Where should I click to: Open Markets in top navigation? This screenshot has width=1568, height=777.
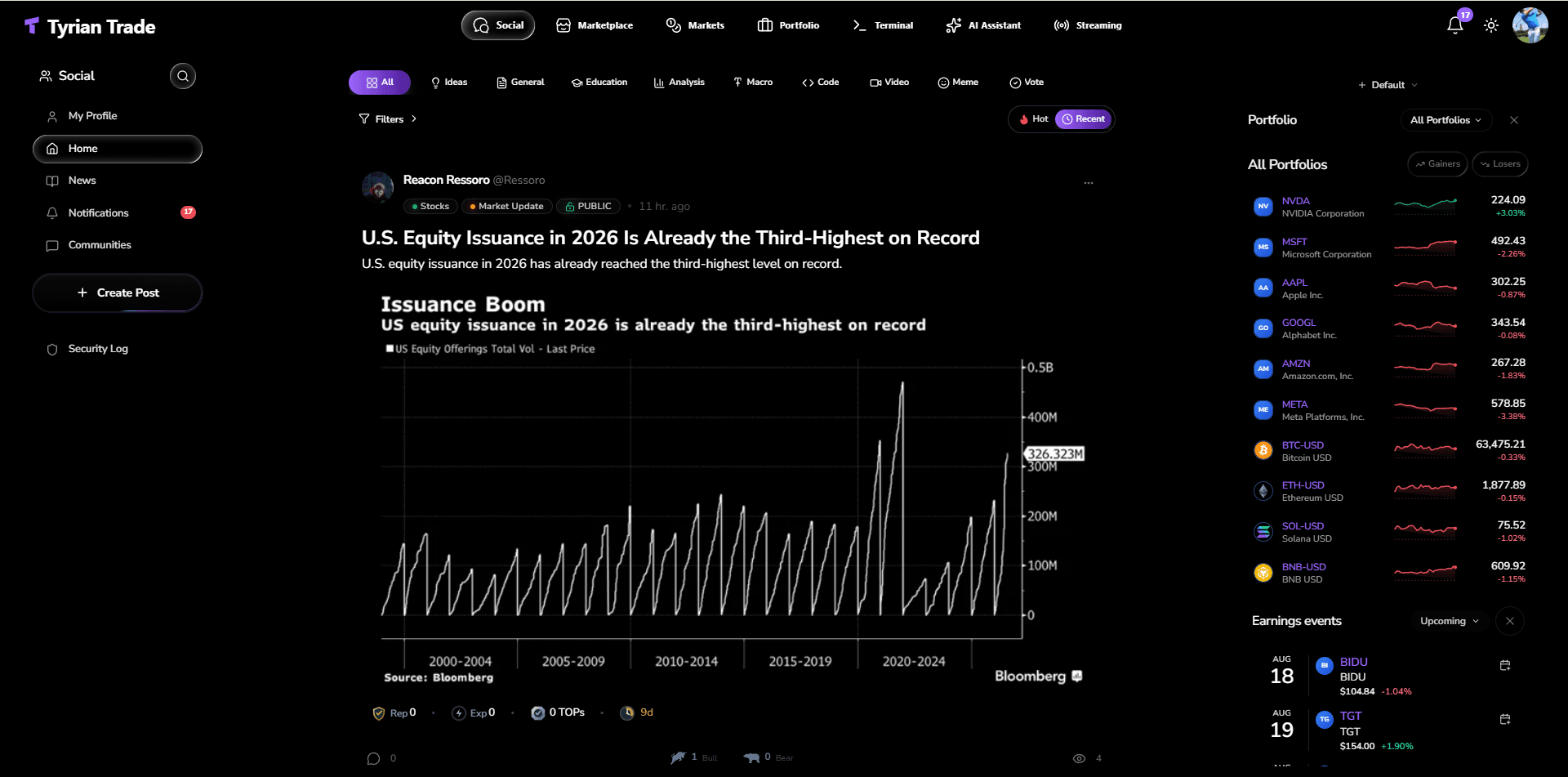(695, 25)
